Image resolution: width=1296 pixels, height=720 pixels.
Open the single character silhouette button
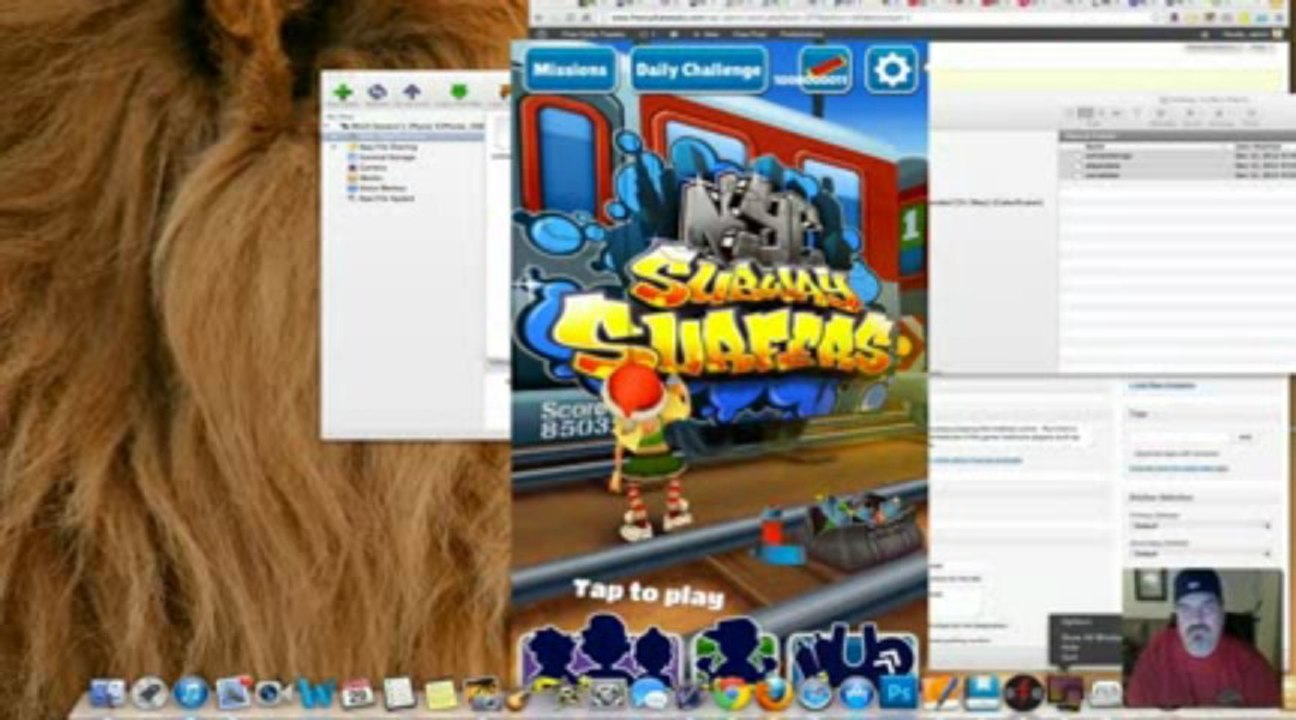[734, 650]
